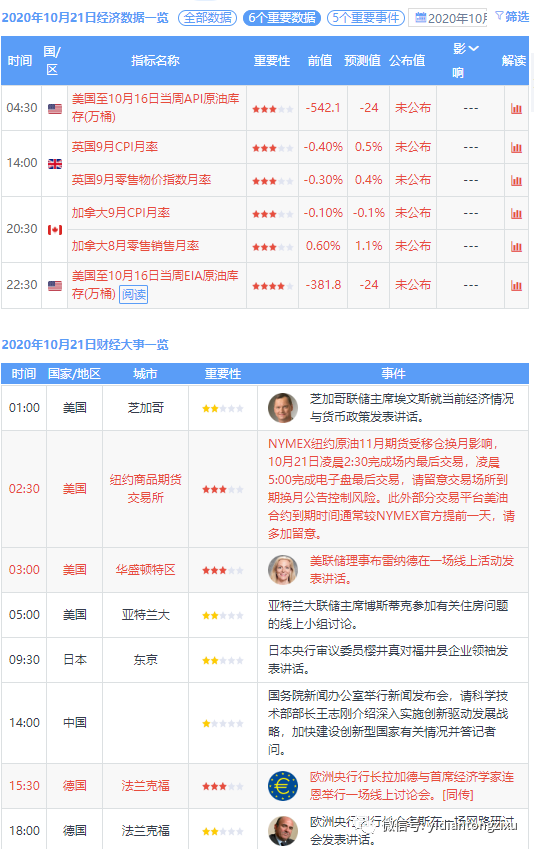
Task: Toggle the 6个重要数据 filter pill
Action: tap(282, 18)
